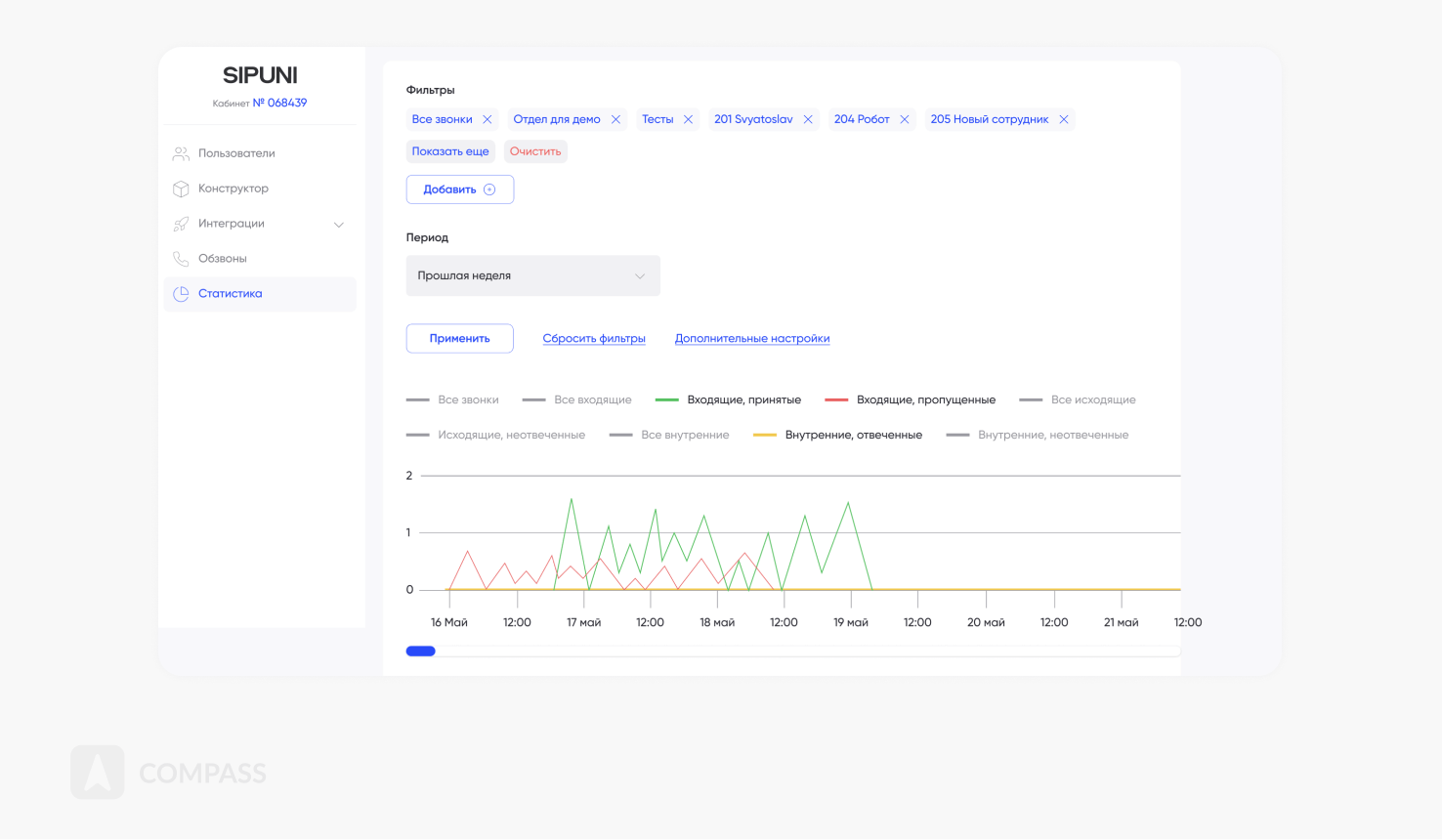The height and width of the screenshot is (840, 1442).
Task: Click the Конструктор cube icon
Action: [x=181, y=189]
